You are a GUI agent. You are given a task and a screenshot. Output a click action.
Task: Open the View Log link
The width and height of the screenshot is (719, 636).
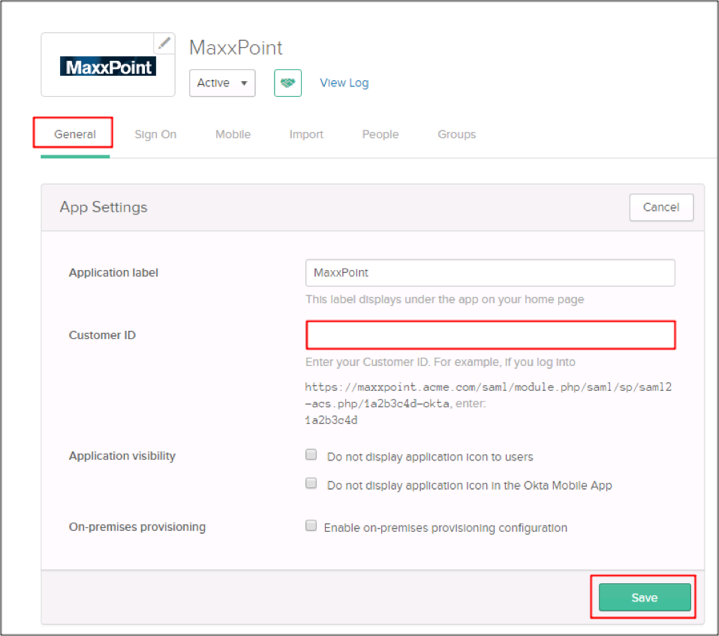pos(344,83)
